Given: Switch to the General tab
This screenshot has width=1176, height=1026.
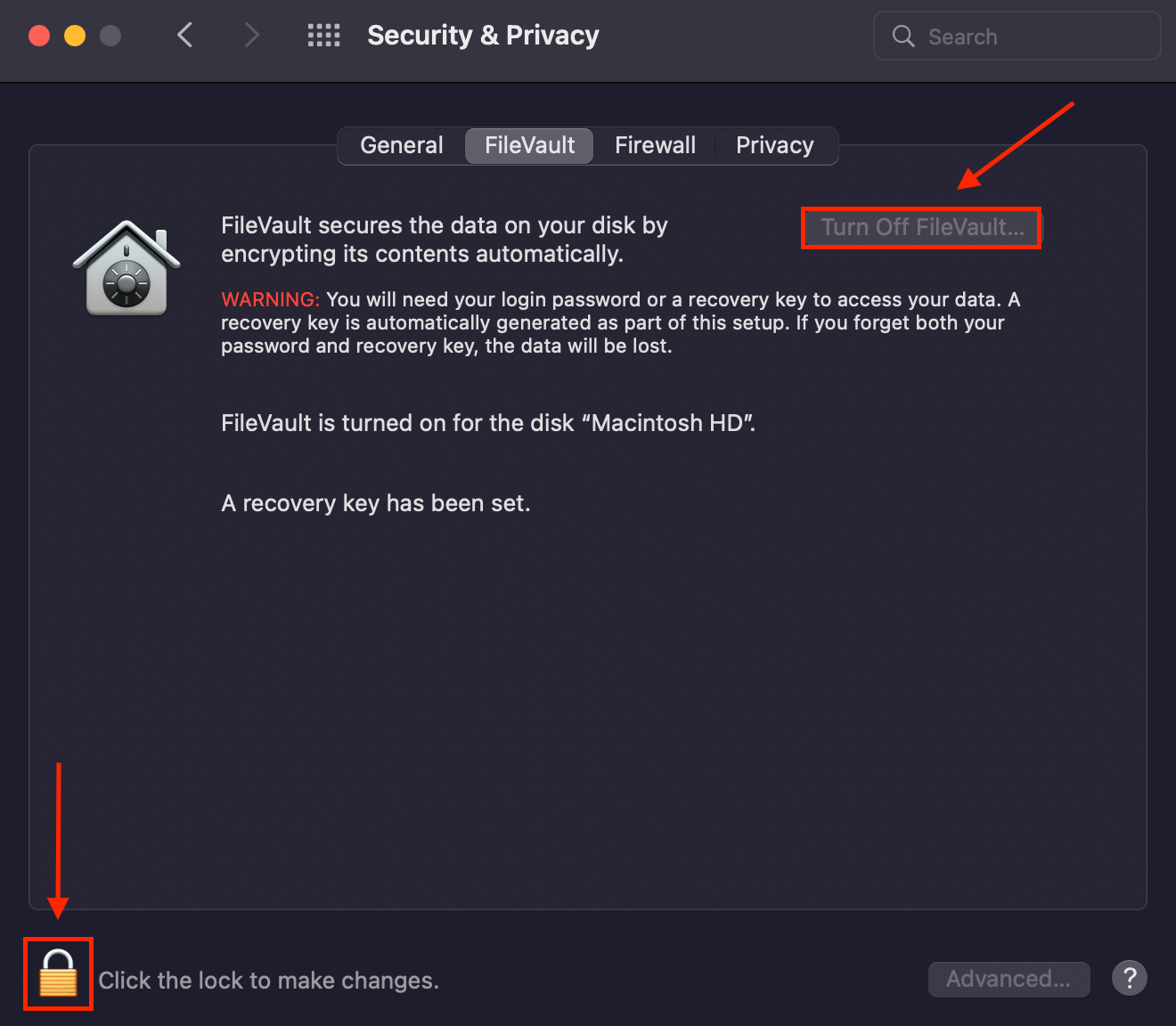Looking at the screenshot, I should click(402, 145).
